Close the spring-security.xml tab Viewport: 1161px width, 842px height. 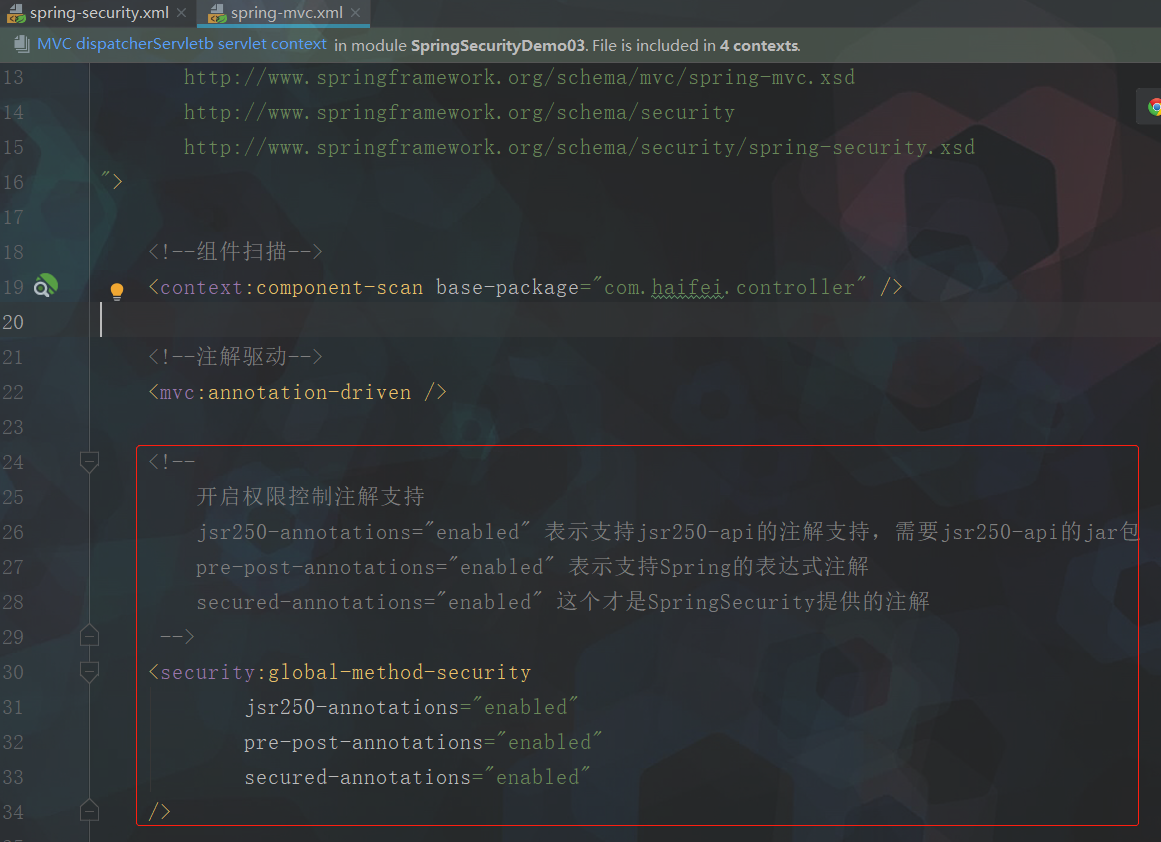pyautogui.click(x=181, y=13)
